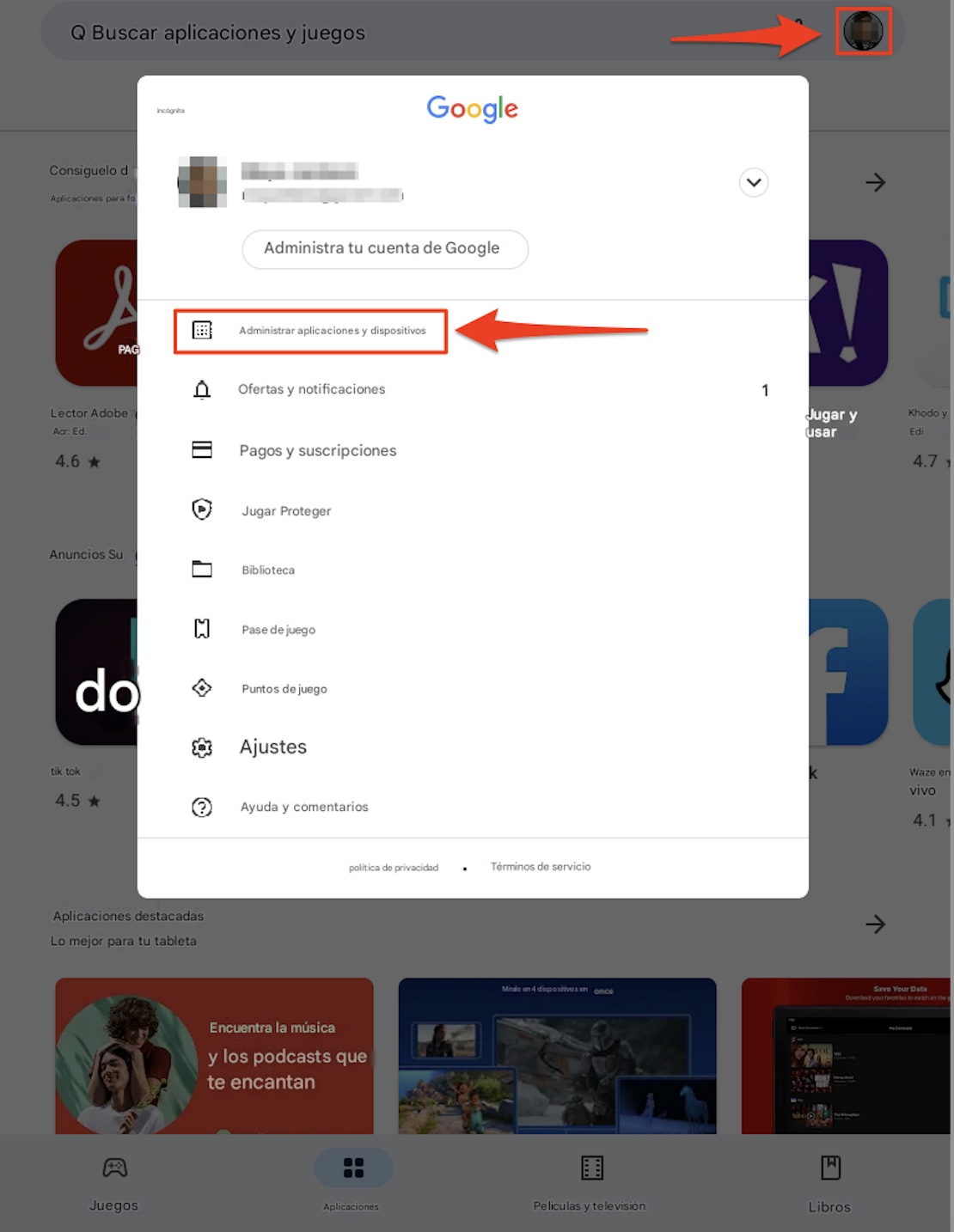Open Puntos de juego
This screenshot has width=954, height=1232.
(473, 689)
